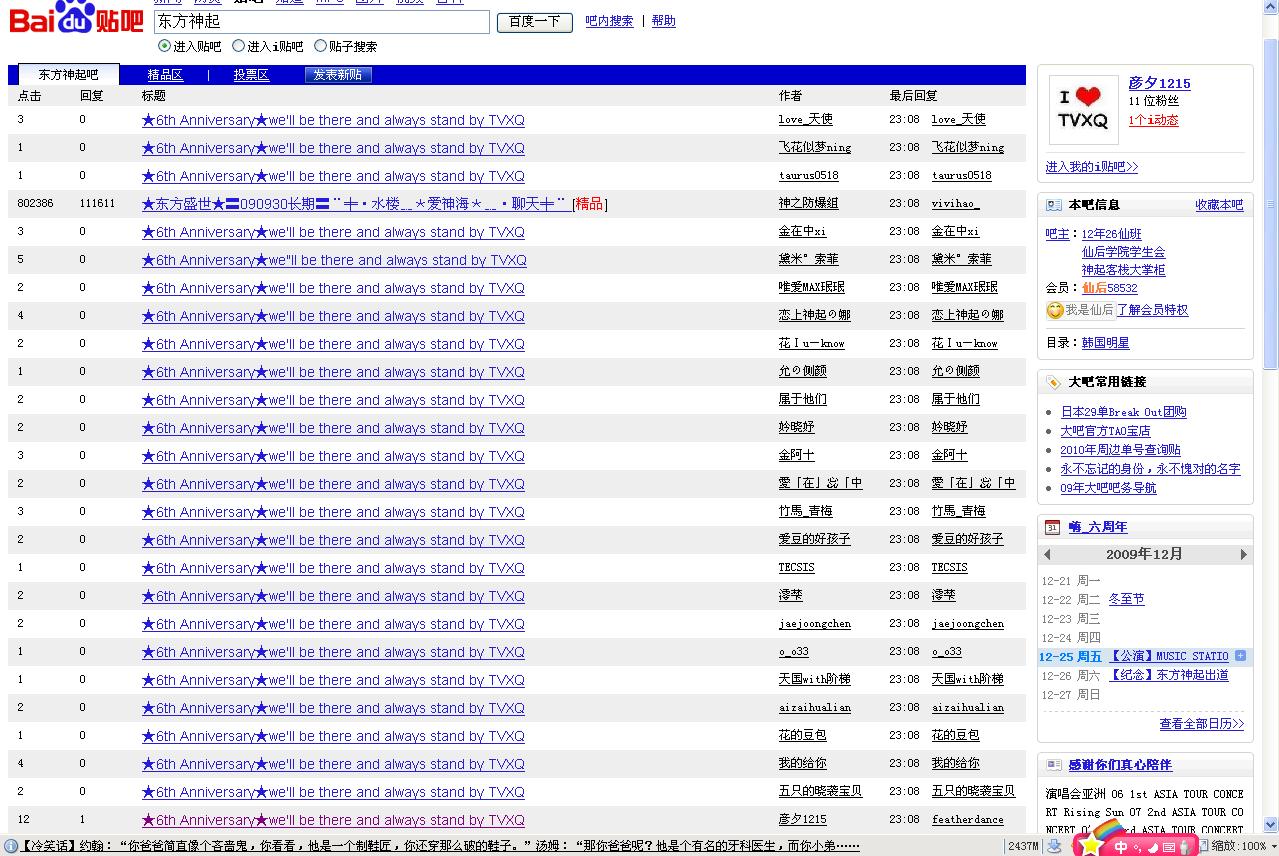
Task: Select the 进入贴吧 radio option
Action: tap(165, 46)
